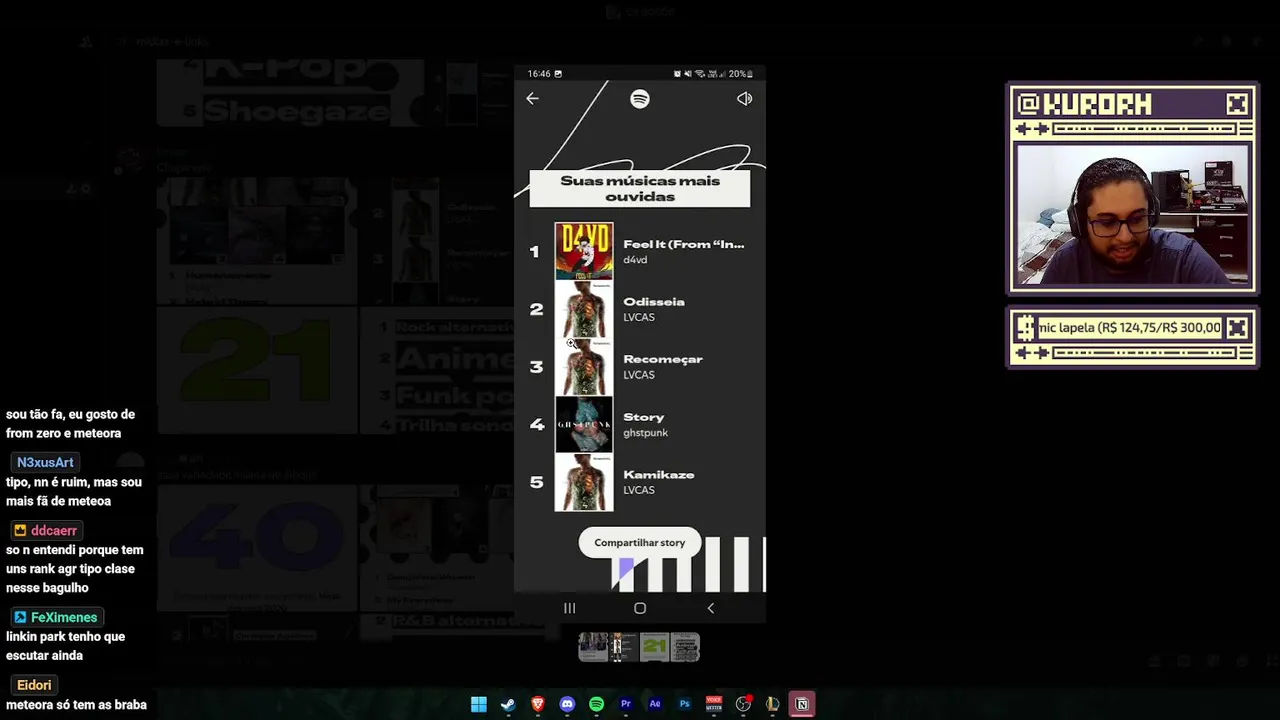Select the top songs thumbnail in image strip
The image size is (1280, 720).
pyautogui.click(x=623, y=647)
